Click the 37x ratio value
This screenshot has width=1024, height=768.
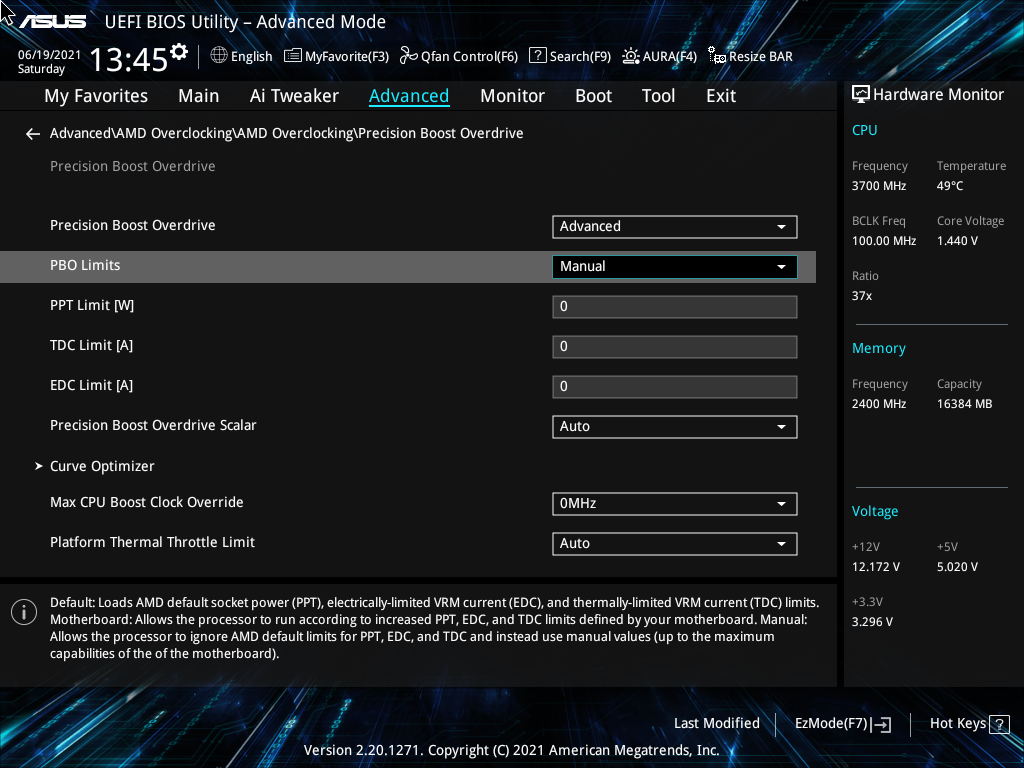[861, 296]
